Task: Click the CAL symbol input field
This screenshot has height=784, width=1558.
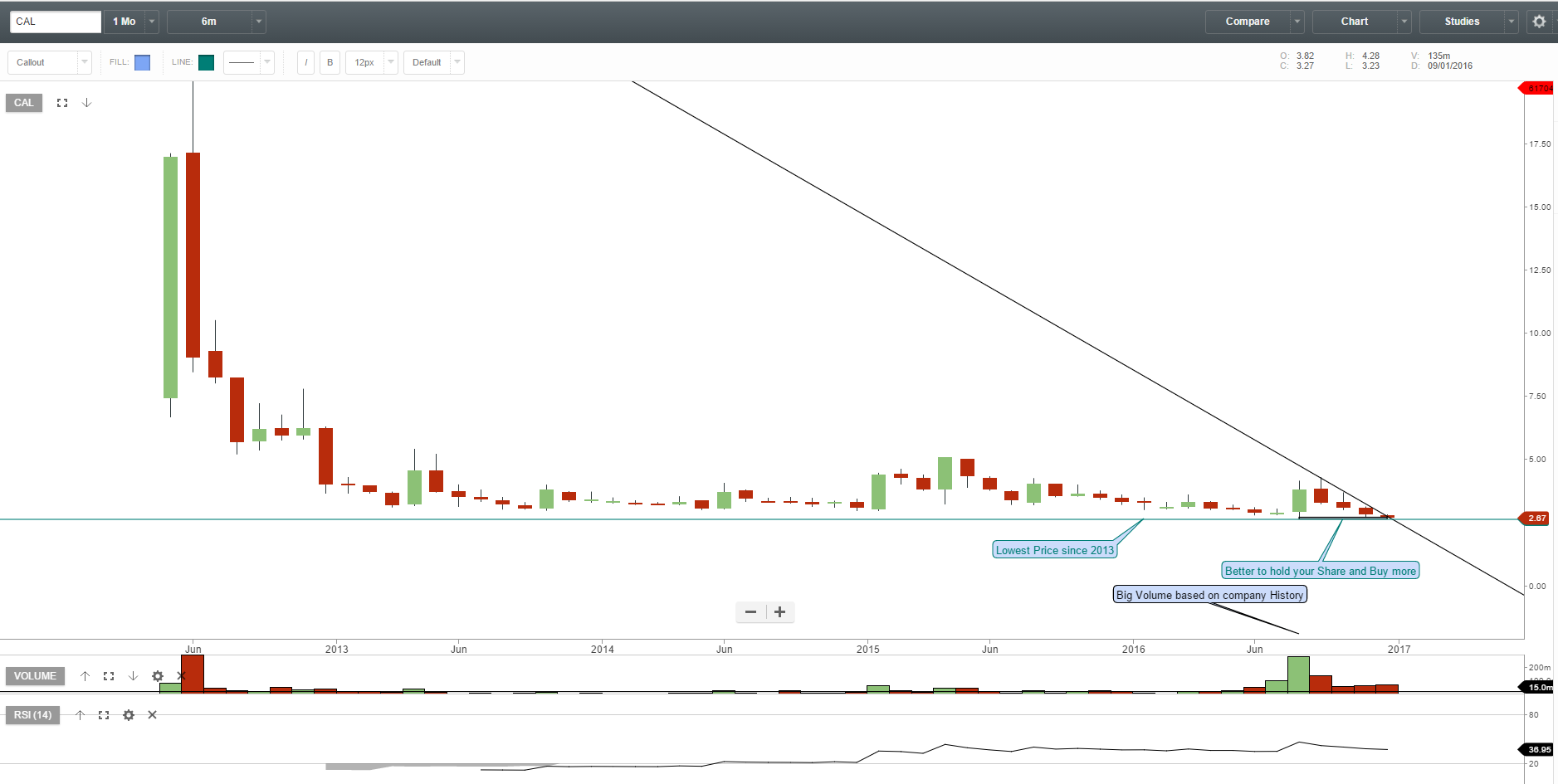Action: (53, 21)
